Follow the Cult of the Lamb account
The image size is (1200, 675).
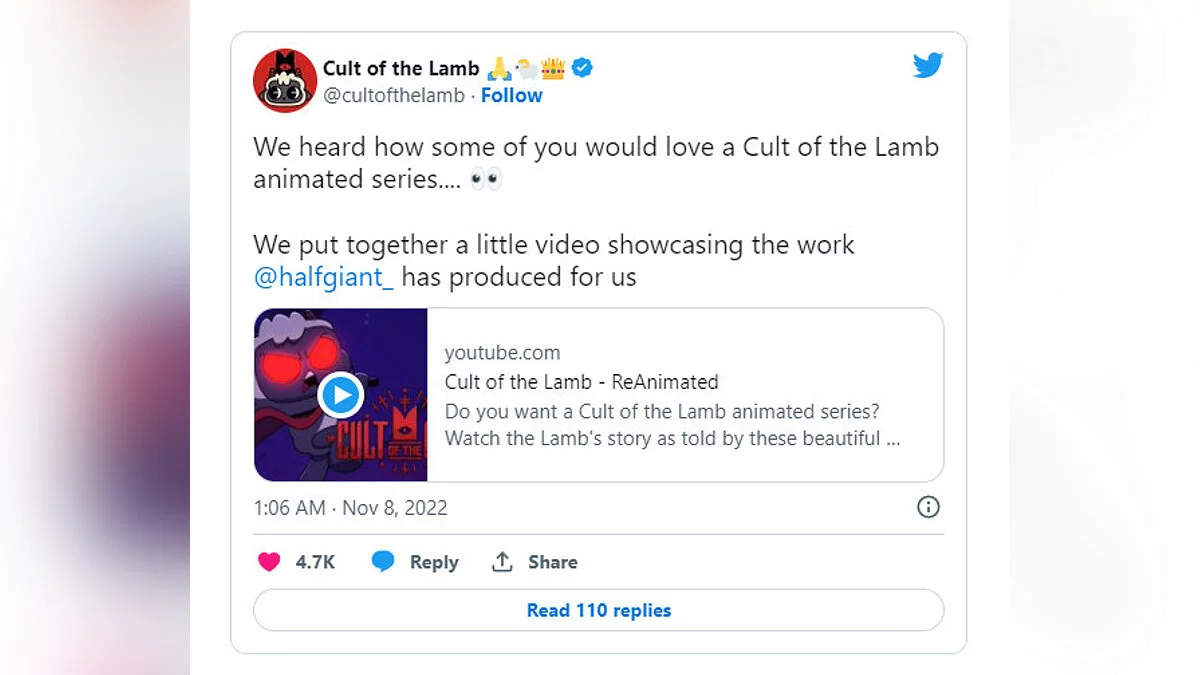512,96
